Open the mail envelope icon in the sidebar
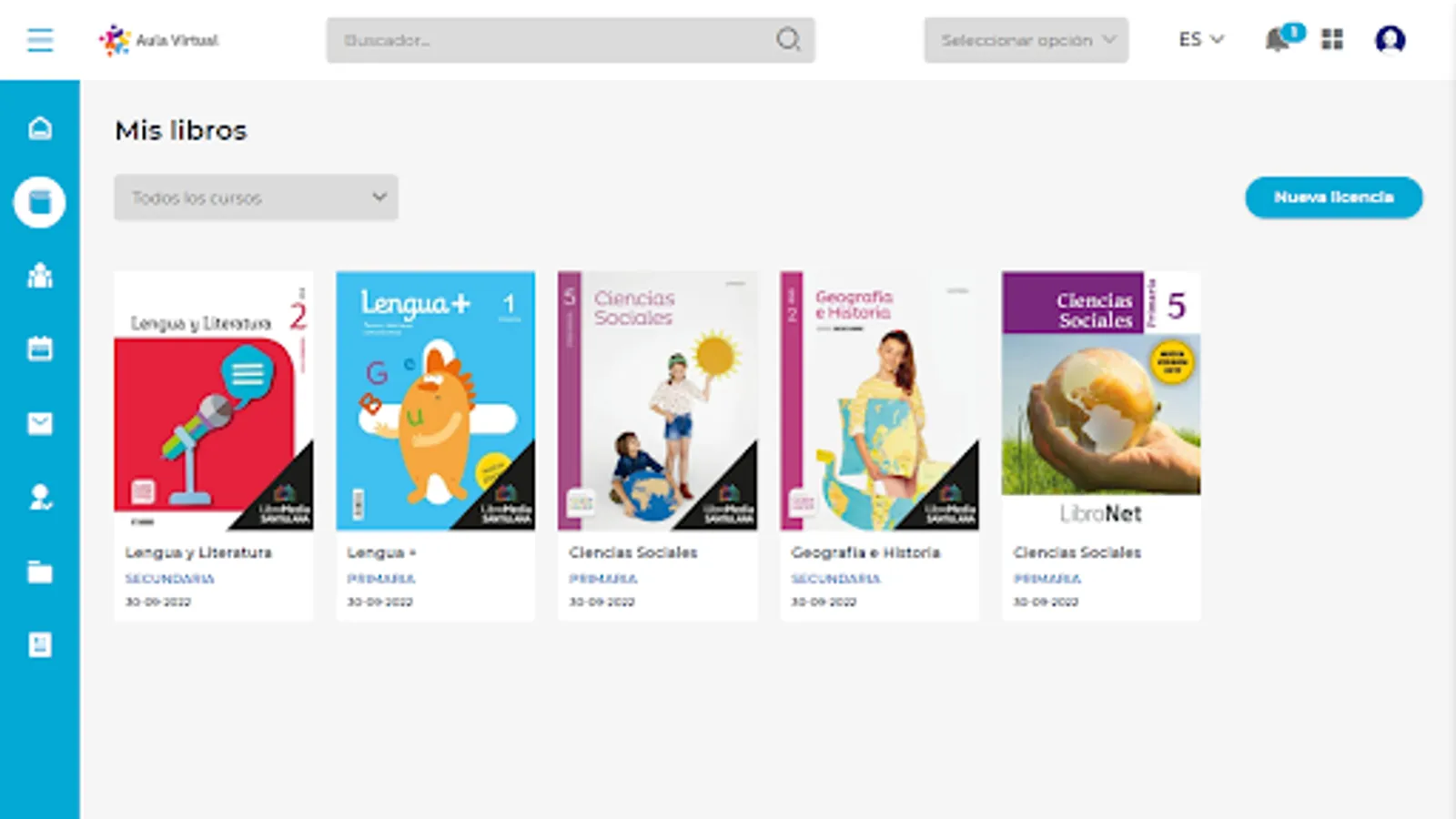This screenshot has width=1456, height=819. (40, 423)
